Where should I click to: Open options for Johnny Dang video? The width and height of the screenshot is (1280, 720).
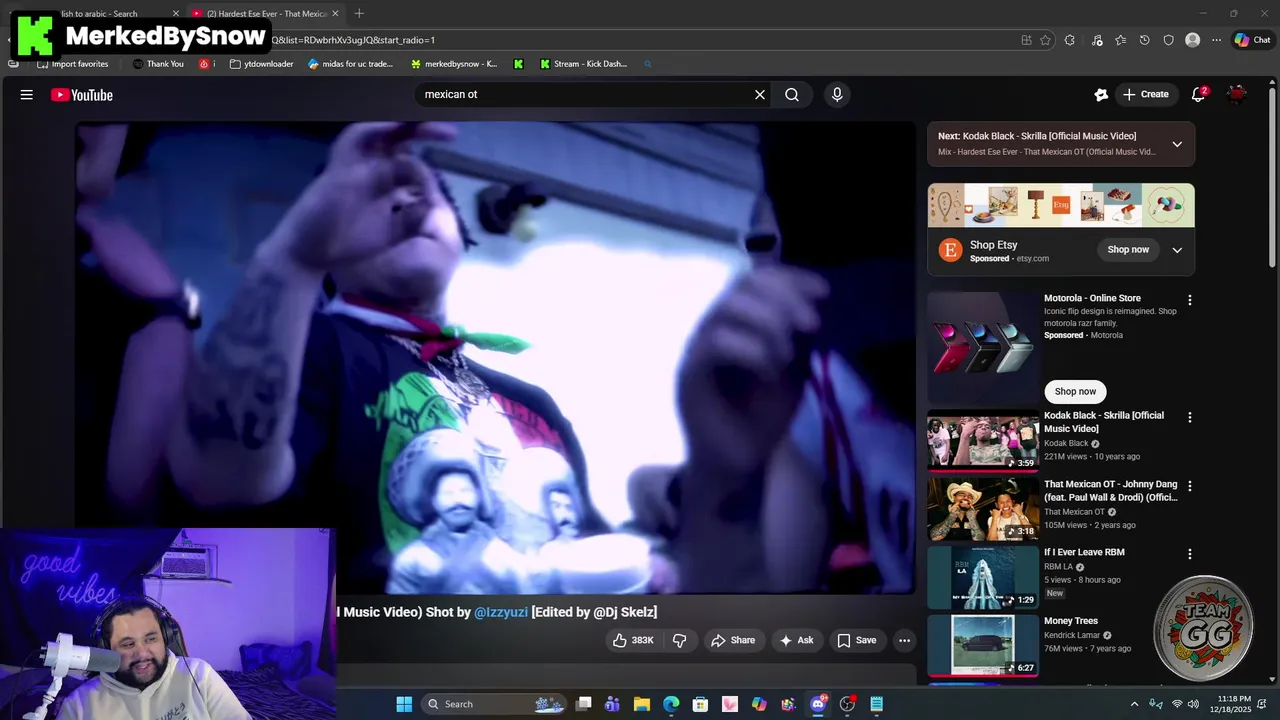[1190, 486]
